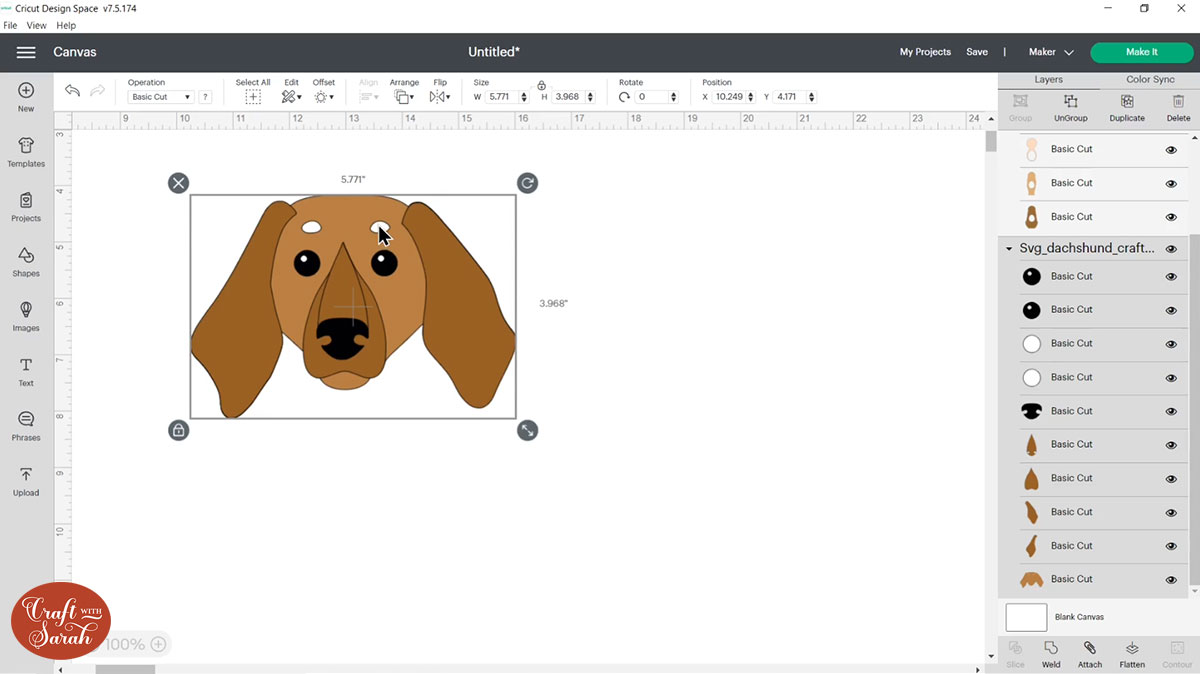Image resolution: width=1200 pixels, height=674 pixels.
Task: Click the Undo arrow
Action: pyautogui.click(x=71, y=90)
